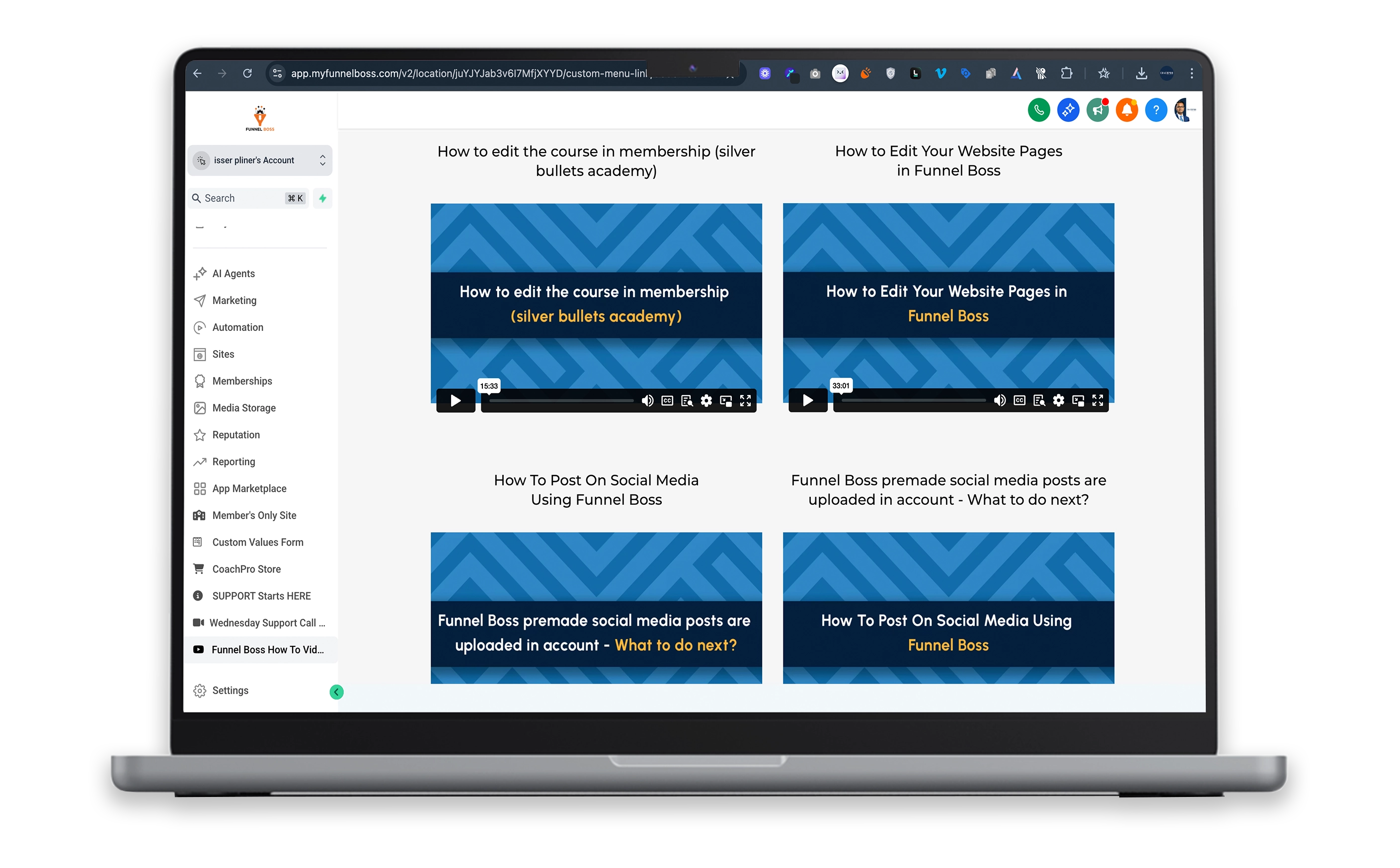Open the premade social media posts video thumbnail
1400x868 pixels.
[596, 607]
